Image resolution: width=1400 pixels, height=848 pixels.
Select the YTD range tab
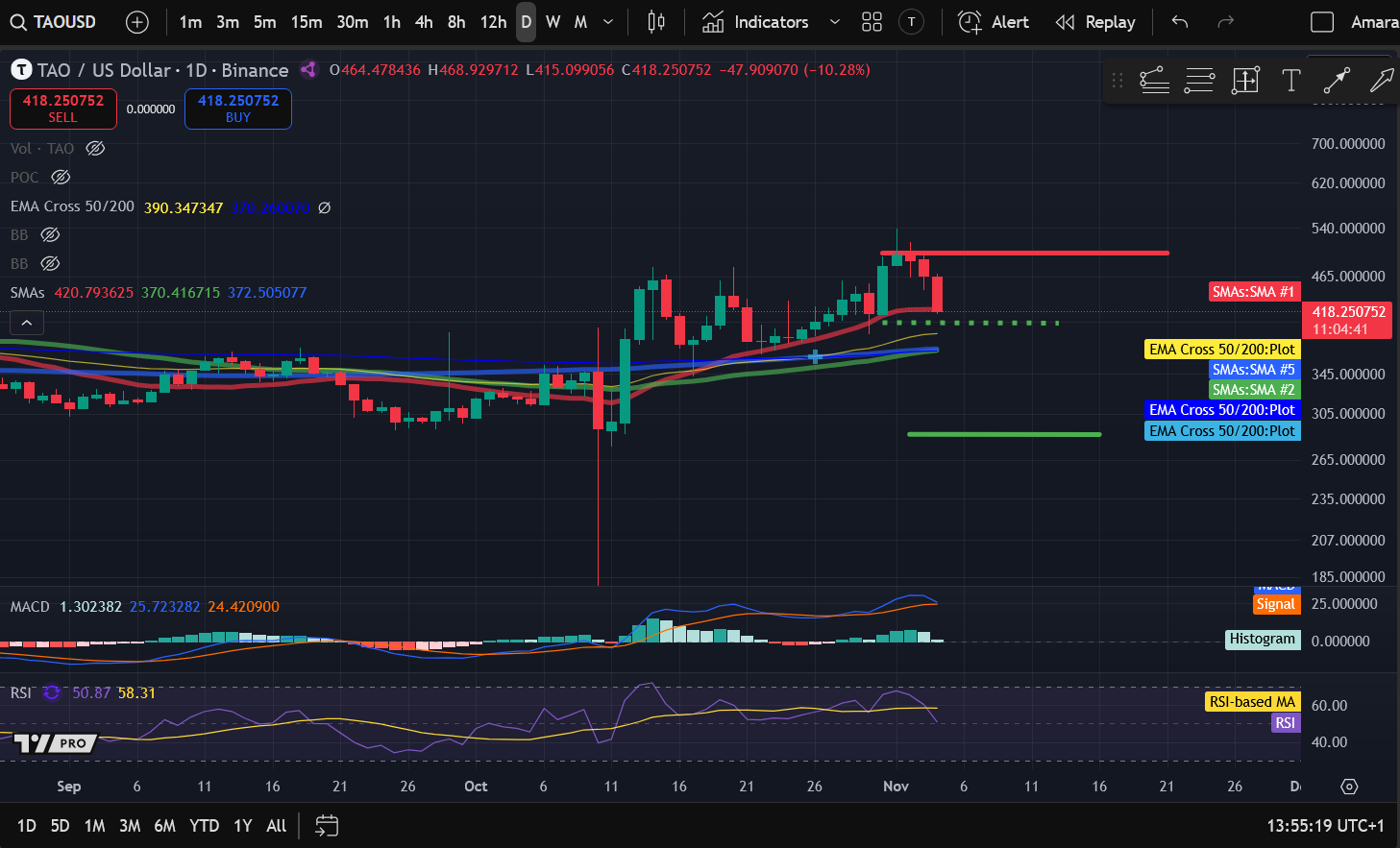(204, 826)
